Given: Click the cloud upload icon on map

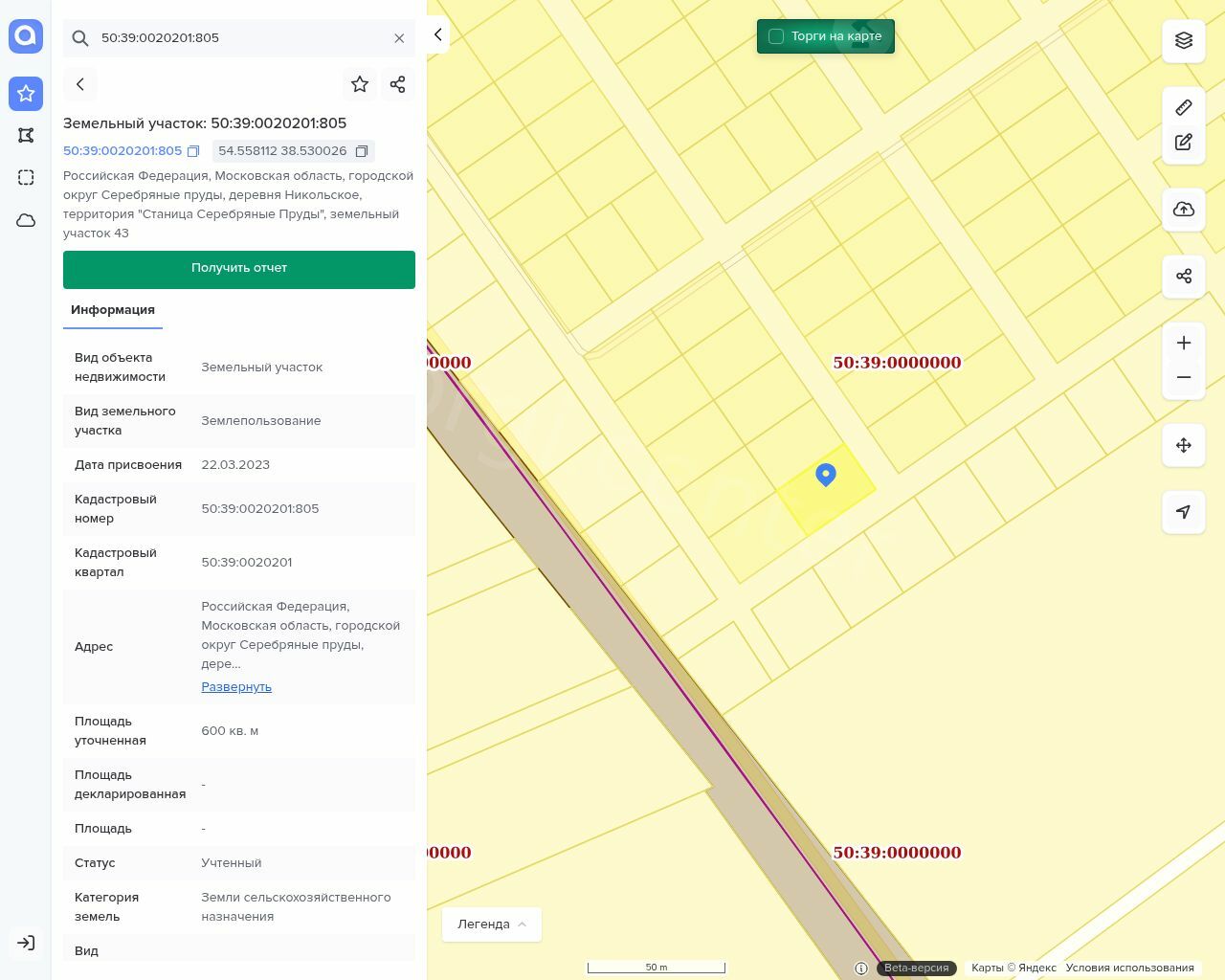Looking at the screenshot, I should coord(1184,210).
